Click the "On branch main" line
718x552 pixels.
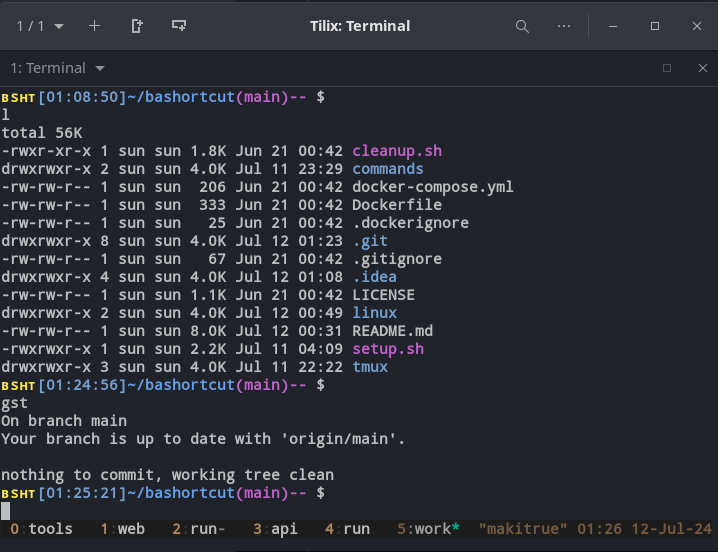64,421
